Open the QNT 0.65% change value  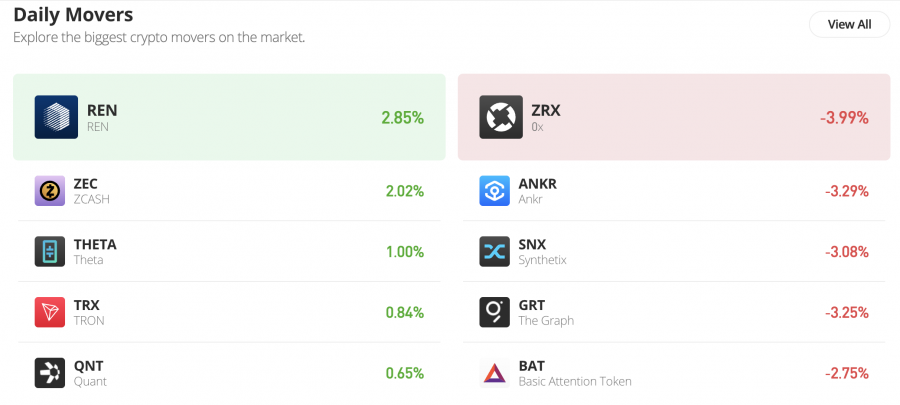click(405, 373)
